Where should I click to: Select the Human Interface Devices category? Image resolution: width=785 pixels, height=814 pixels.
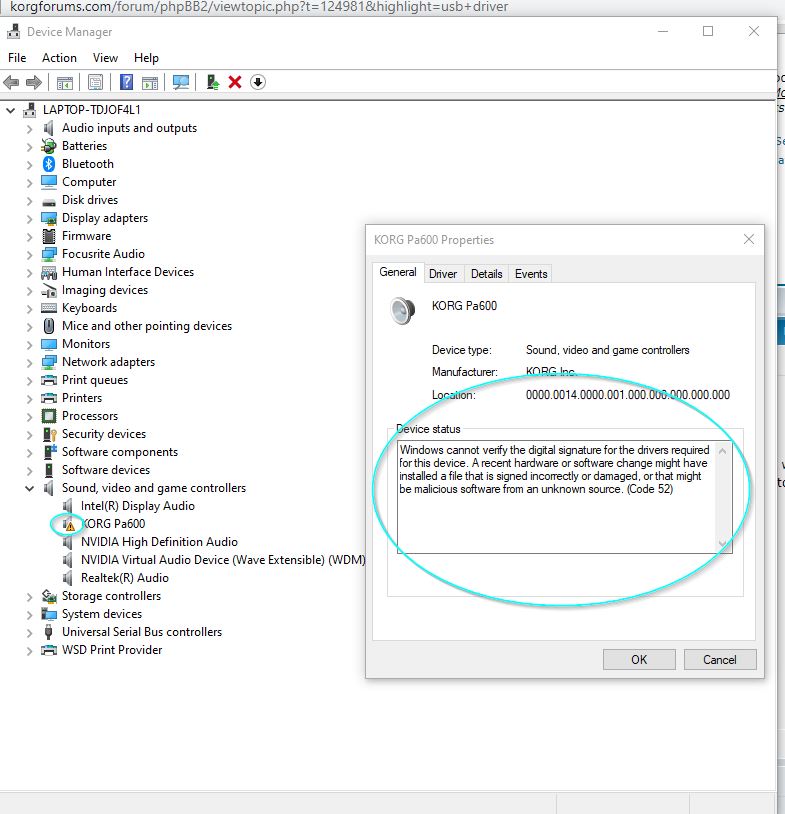(128, 272)
